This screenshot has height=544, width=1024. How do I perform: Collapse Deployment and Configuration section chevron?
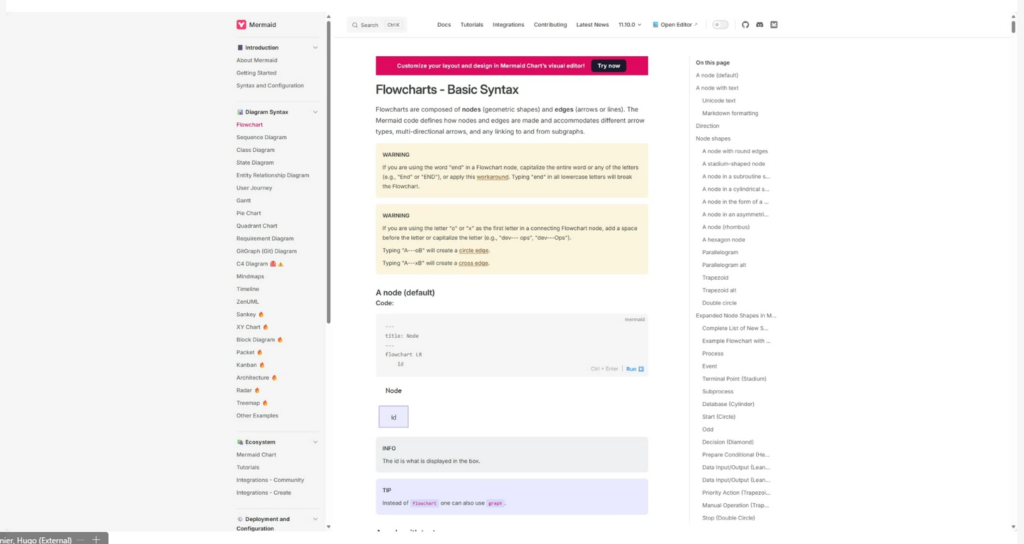coord(315,519)
